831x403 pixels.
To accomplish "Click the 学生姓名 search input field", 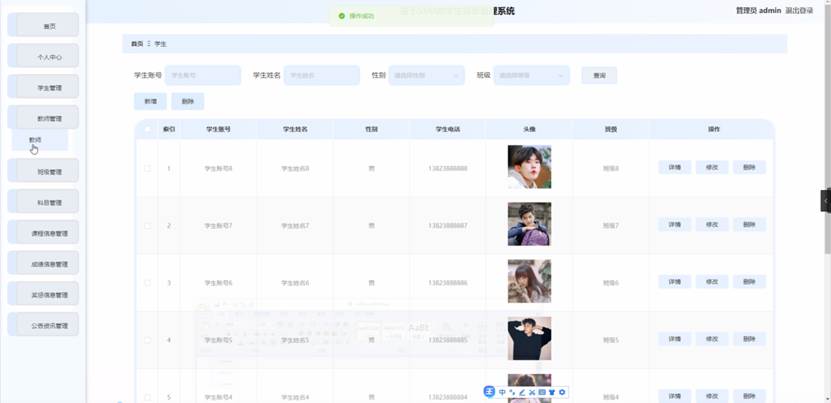I will click(x=322, y=75).
